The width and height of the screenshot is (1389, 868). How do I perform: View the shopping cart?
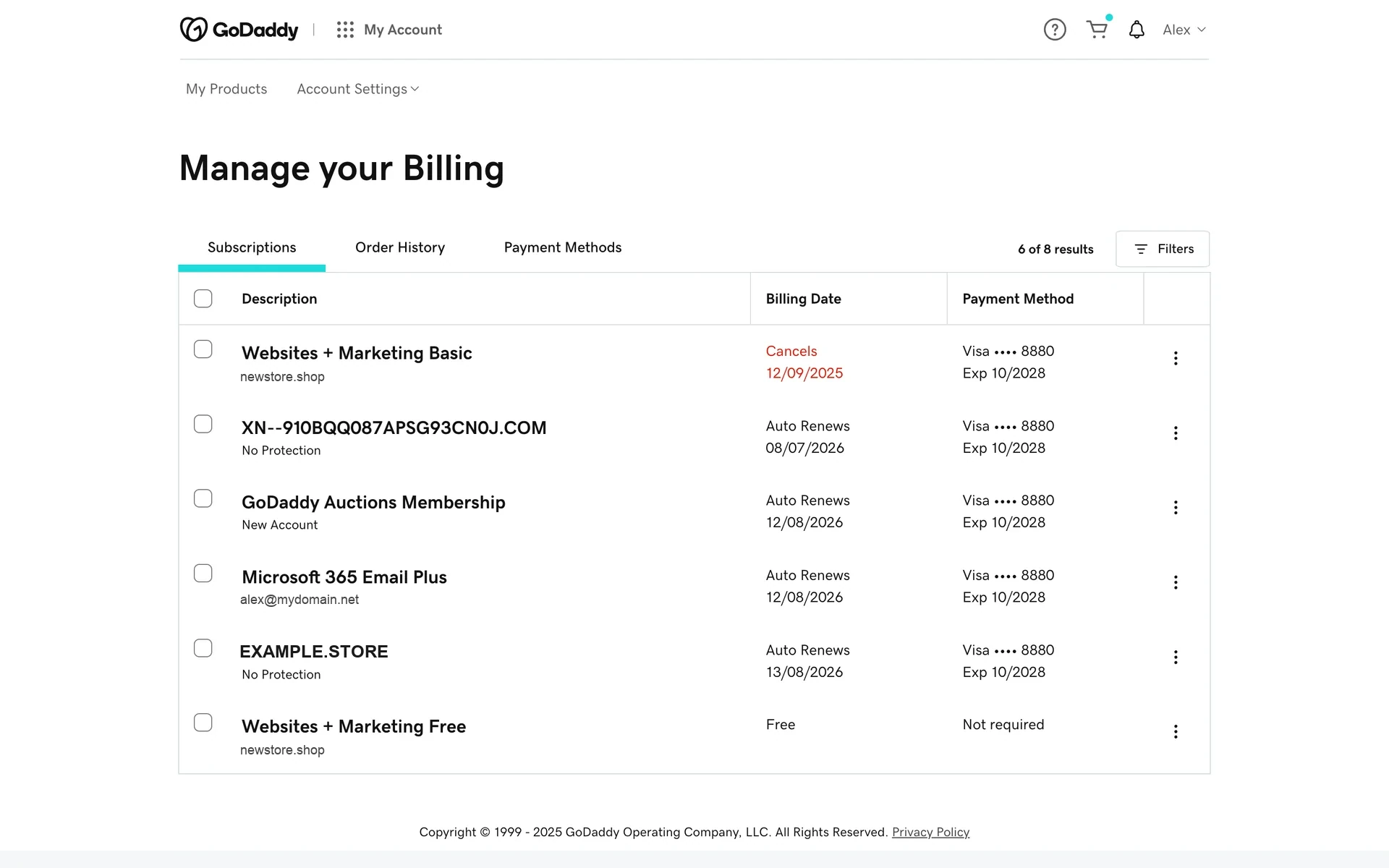coord(1097,30)
